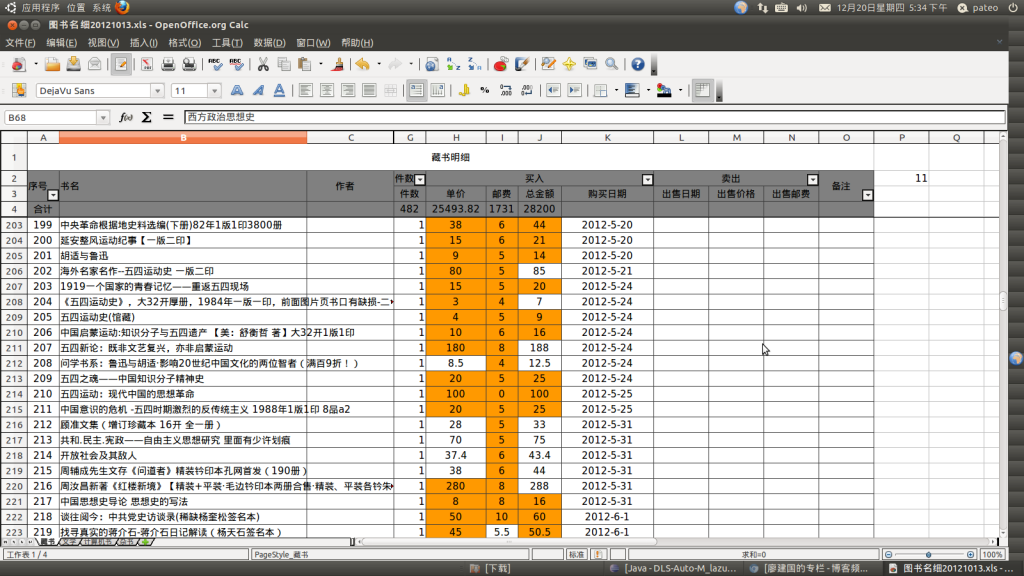Open the Zoom magnifier icon
Image resolution: width=1024 pixels, height=576 pixels.
click(611, 64)
